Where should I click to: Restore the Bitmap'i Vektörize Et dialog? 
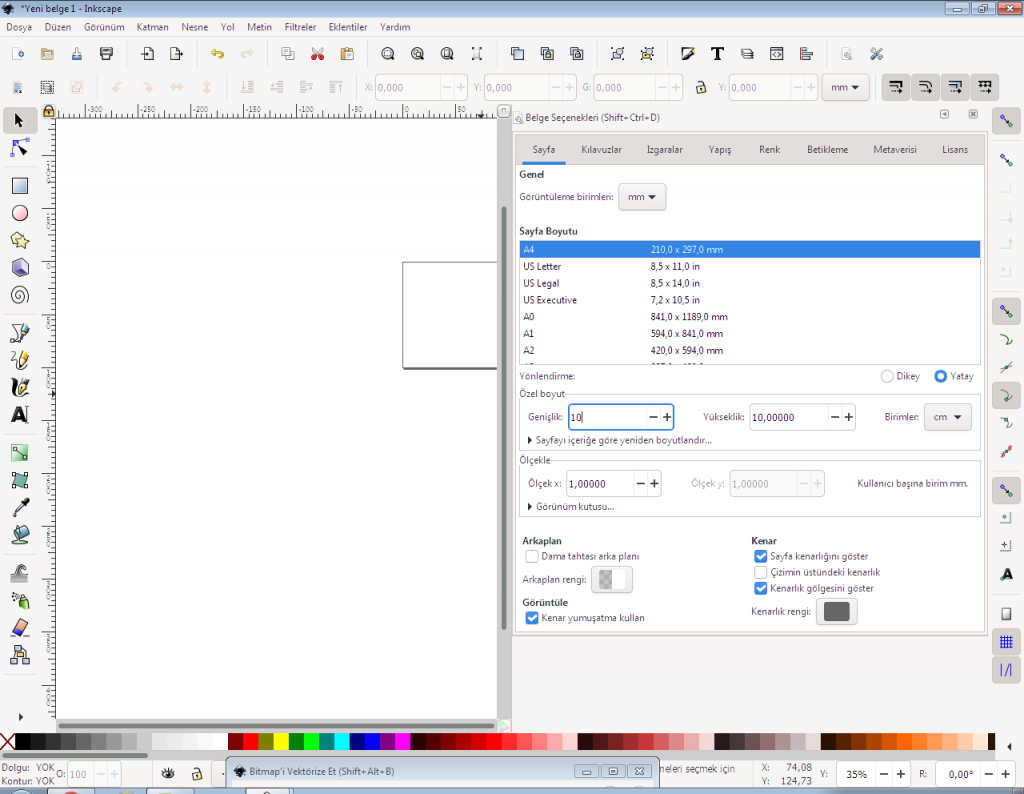point(613,771)
